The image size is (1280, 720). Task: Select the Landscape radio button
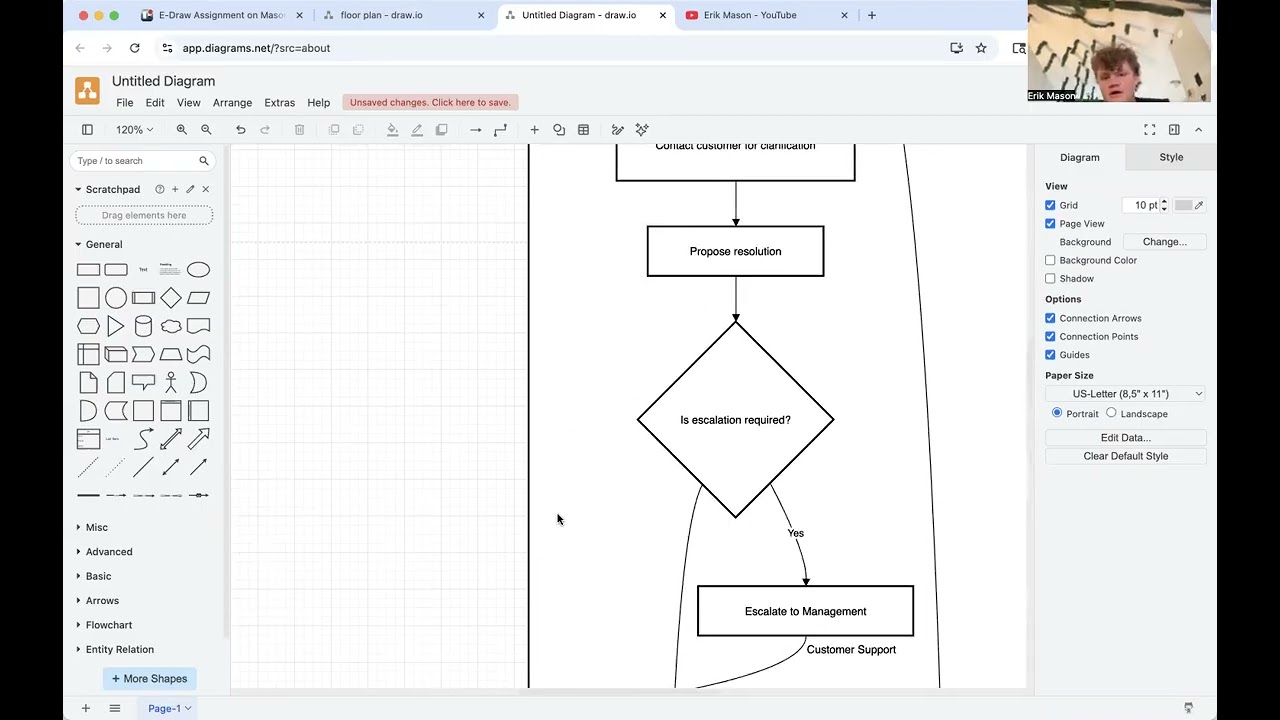1111,413
